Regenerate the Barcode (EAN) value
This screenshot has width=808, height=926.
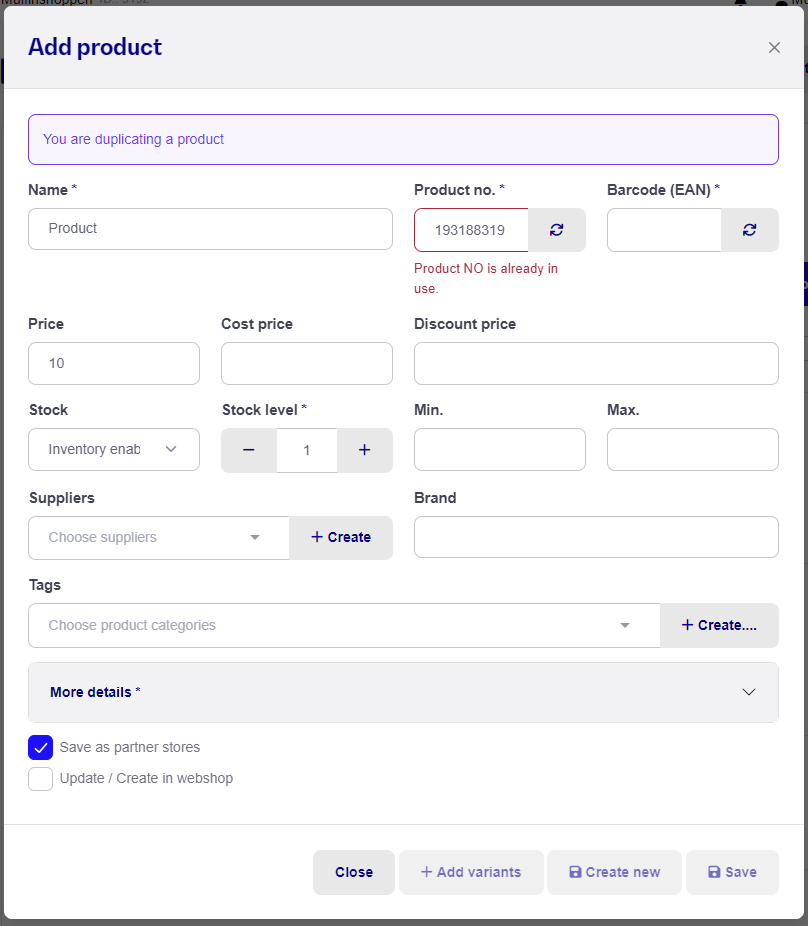click(x=749, y=230)
